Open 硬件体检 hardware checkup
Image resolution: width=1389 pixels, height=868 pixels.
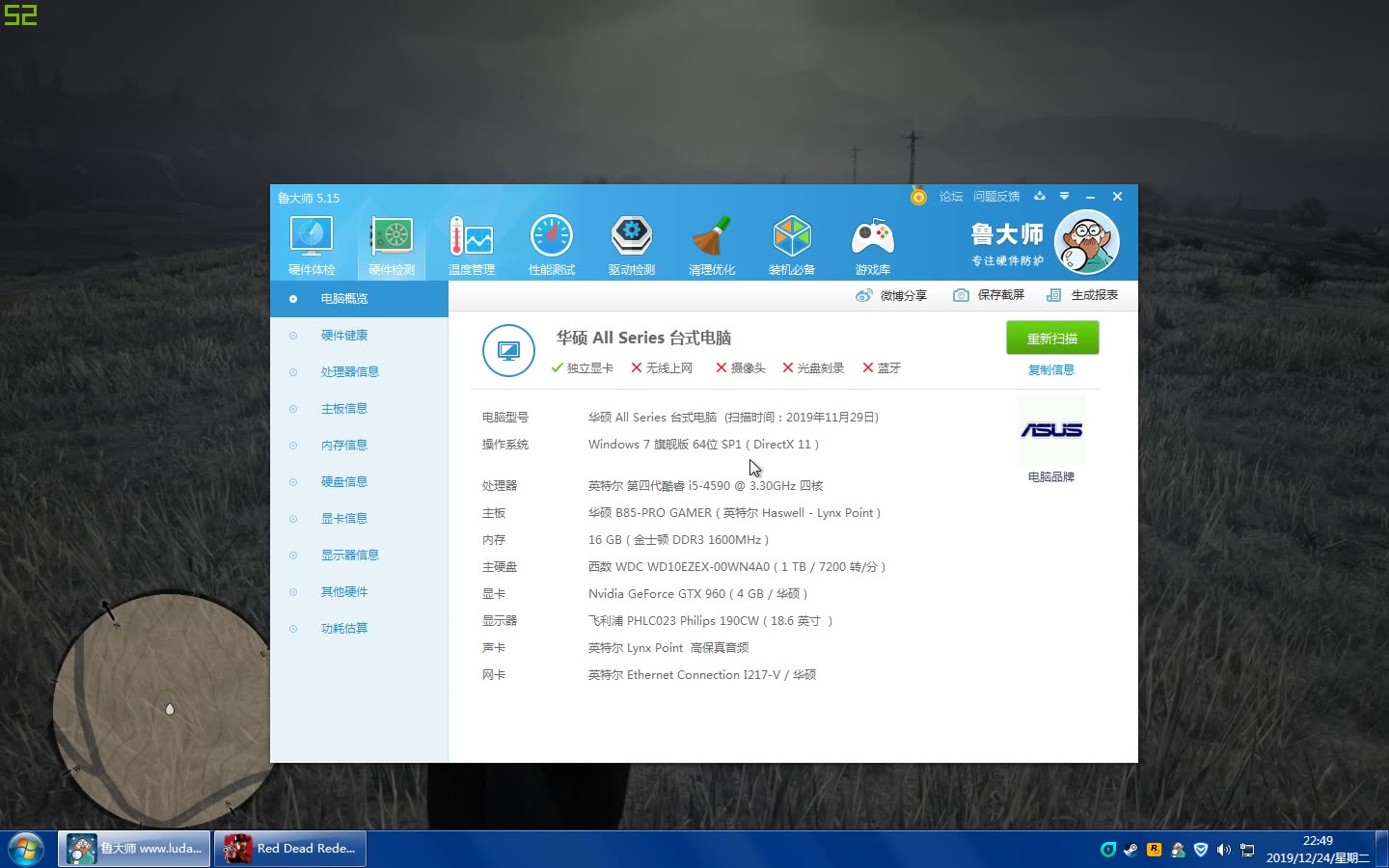coord(312,245)
